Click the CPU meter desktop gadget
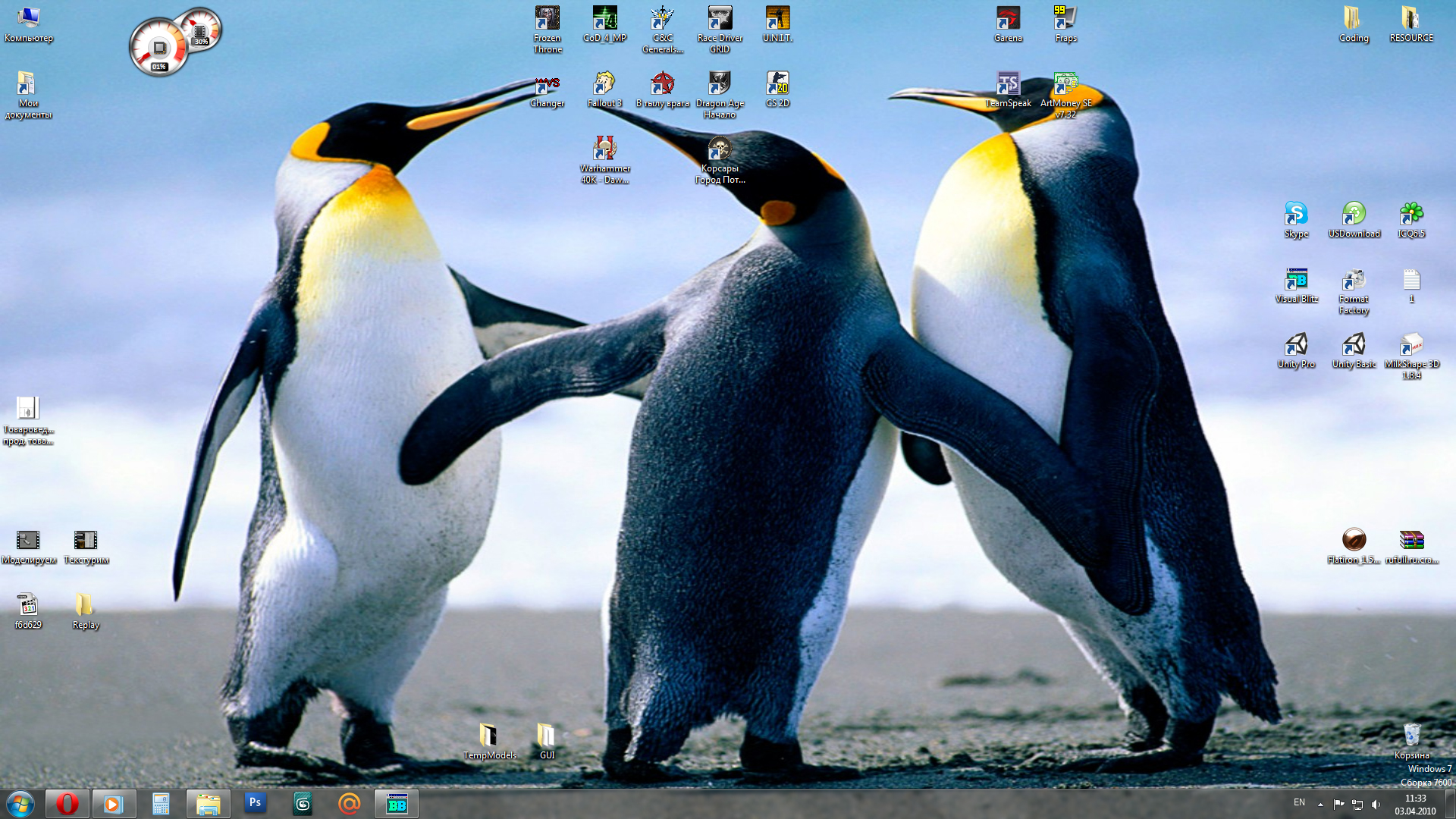This screenshot has height=819, width=1456. (x=159, y=48)
